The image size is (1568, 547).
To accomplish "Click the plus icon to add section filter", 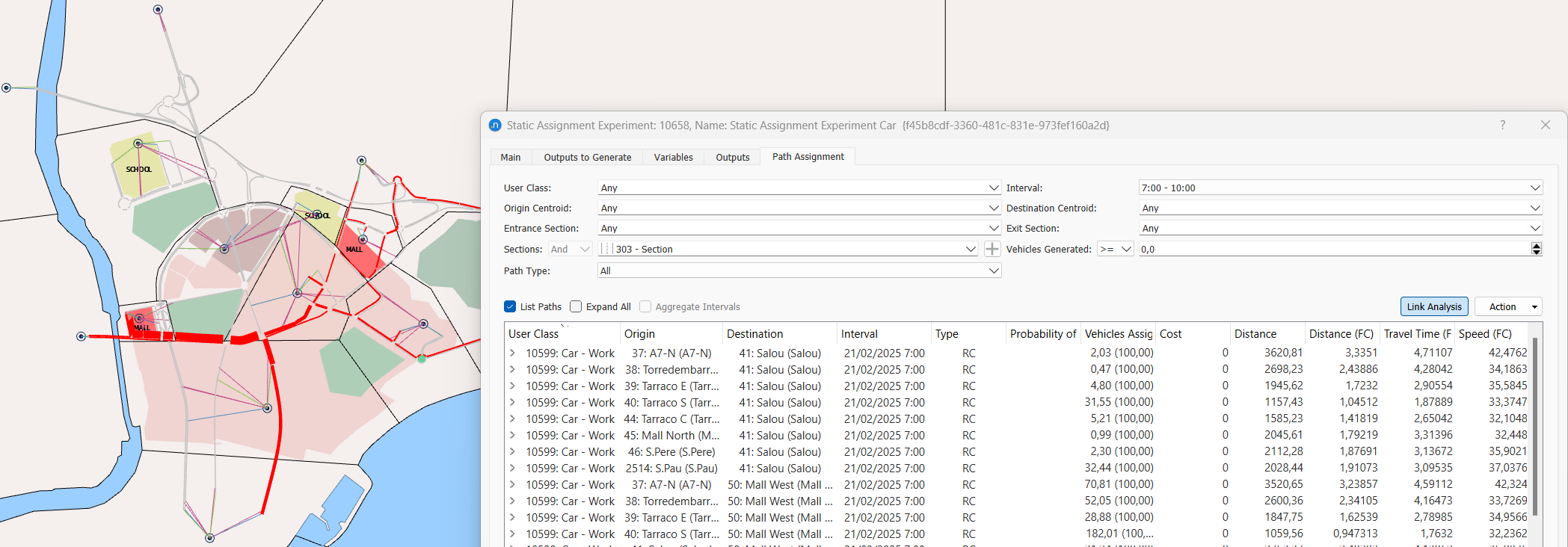I will (991, 249).
